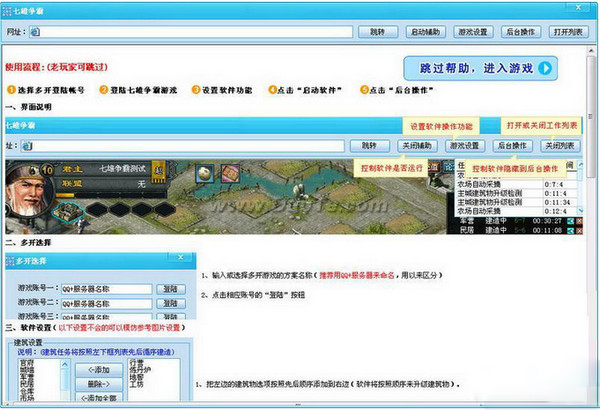This screenshot has width=600, height=410.
Task: Click up arrow of task list scrollbar
Action: point(580,165)
